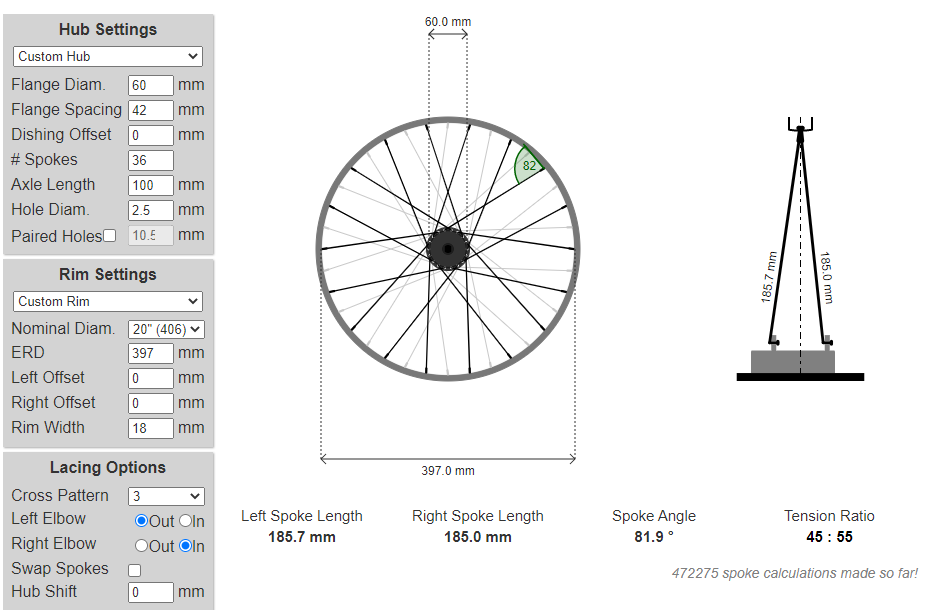Click the Flange Diam. input field
The image size is (928, 610).
[x=151, y=86]
